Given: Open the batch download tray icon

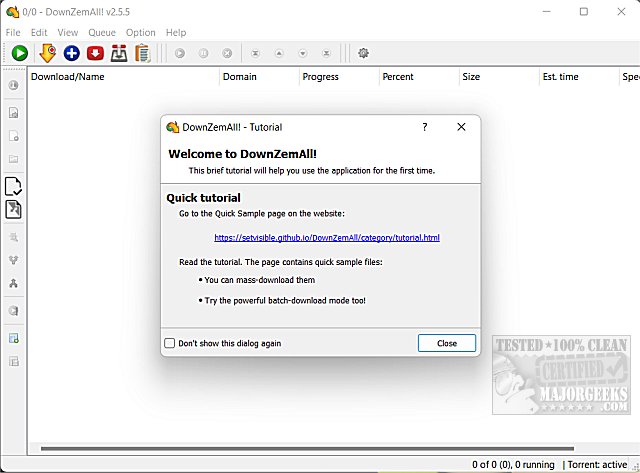Looking at the screenshot, I should pyautogui.click(x=119, y=53).
